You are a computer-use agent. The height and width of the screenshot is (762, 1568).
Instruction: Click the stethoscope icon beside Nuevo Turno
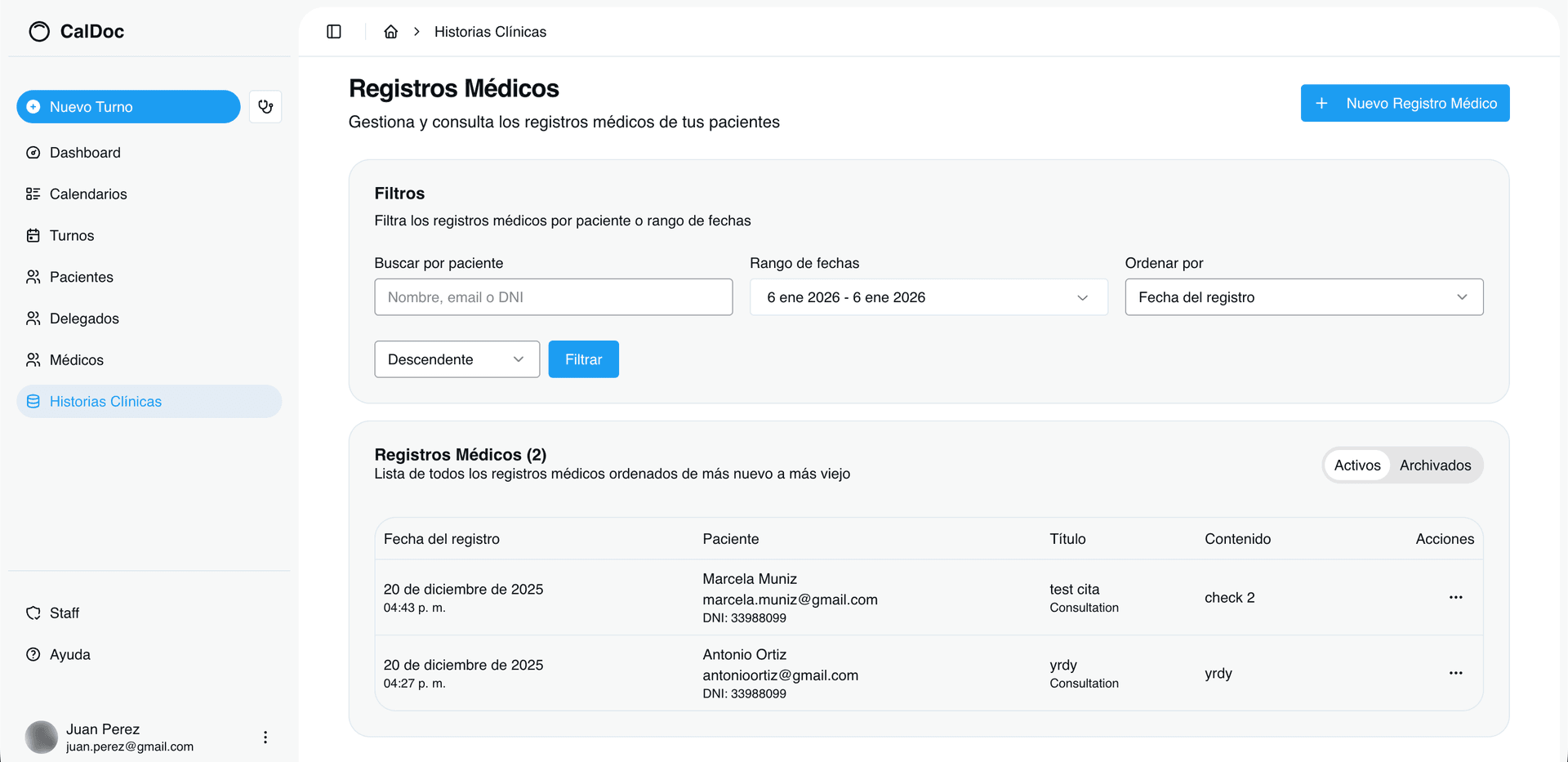click(265, 107)
